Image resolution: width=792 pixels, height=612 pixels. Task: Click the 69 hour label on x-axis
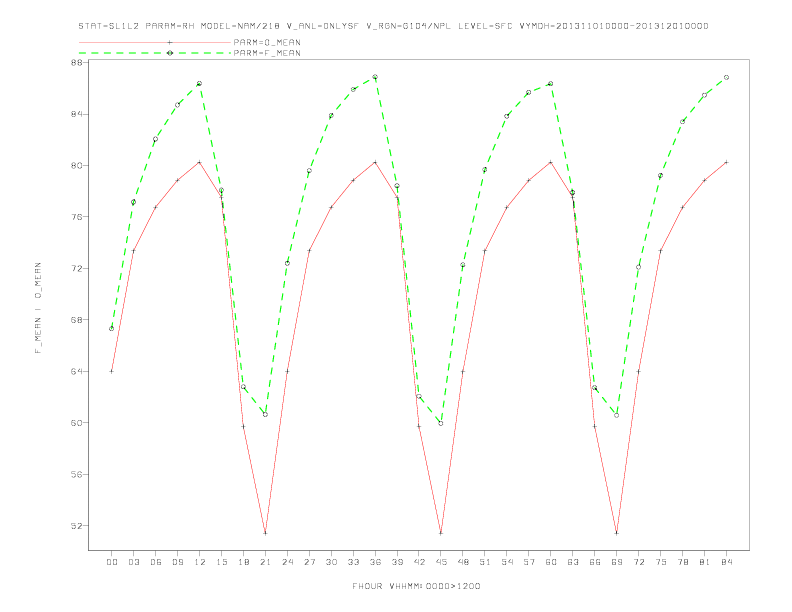coord(617,562)
